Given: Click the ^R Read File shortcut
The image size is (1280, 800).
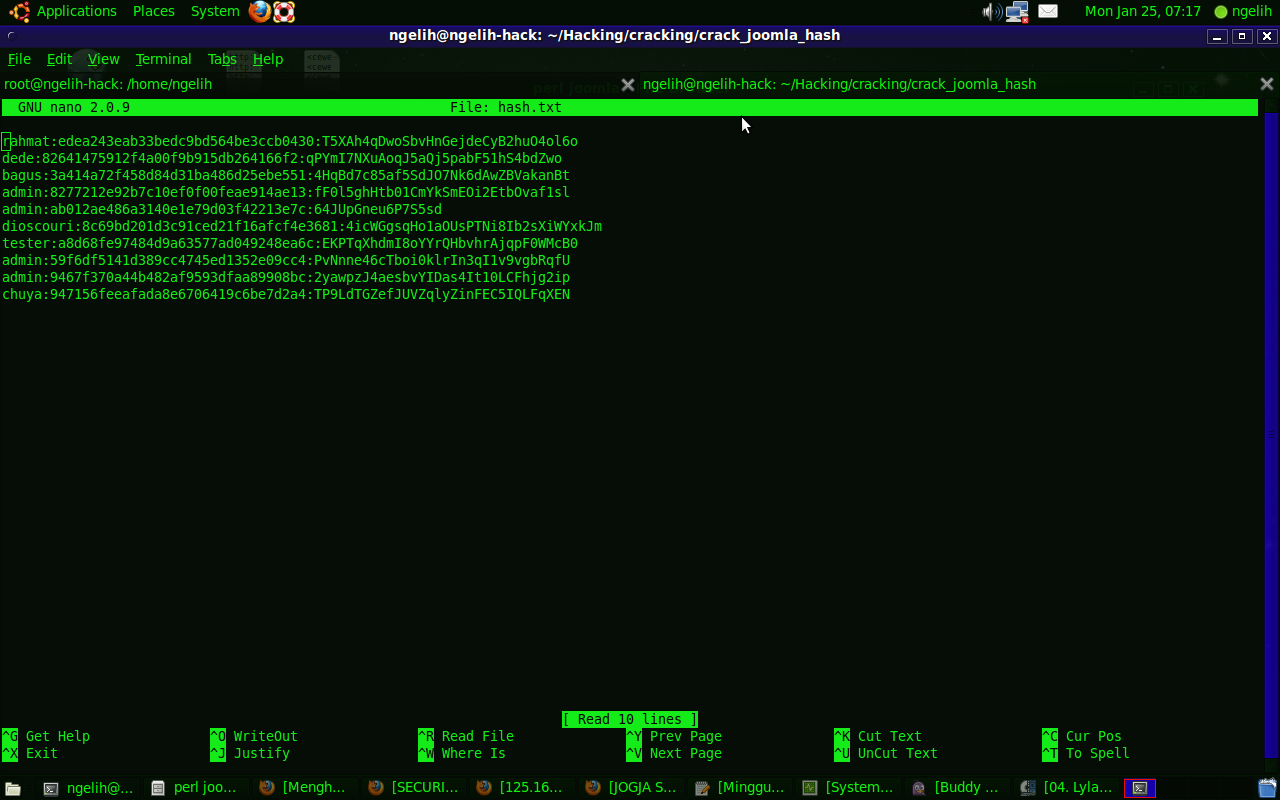Looking at the screenshot, I should (466, 736).
